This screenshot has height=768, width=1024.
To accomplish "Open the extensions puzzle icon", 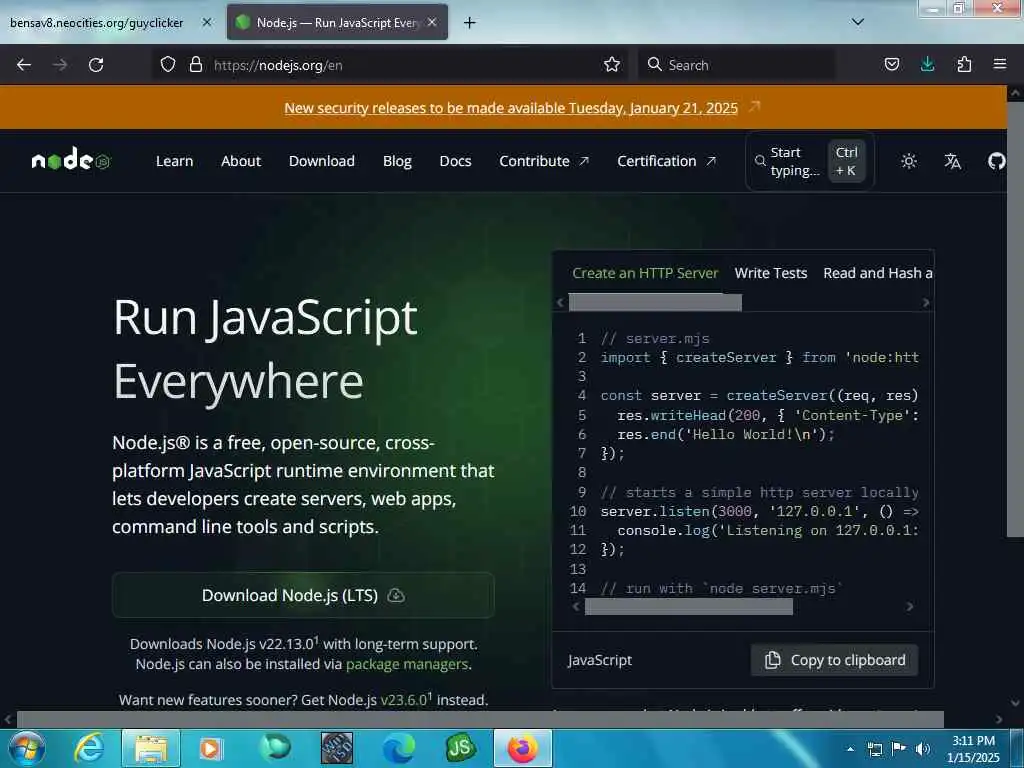I will 964,65.
